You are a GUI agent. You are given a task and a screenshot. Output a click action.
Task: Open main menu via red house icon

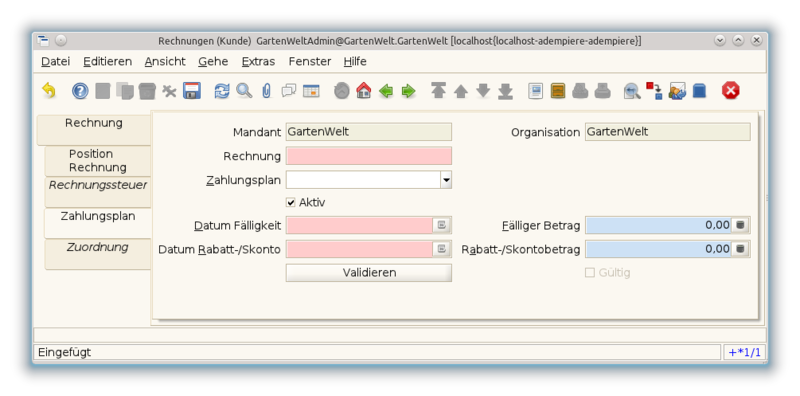(x=364, y=91)
